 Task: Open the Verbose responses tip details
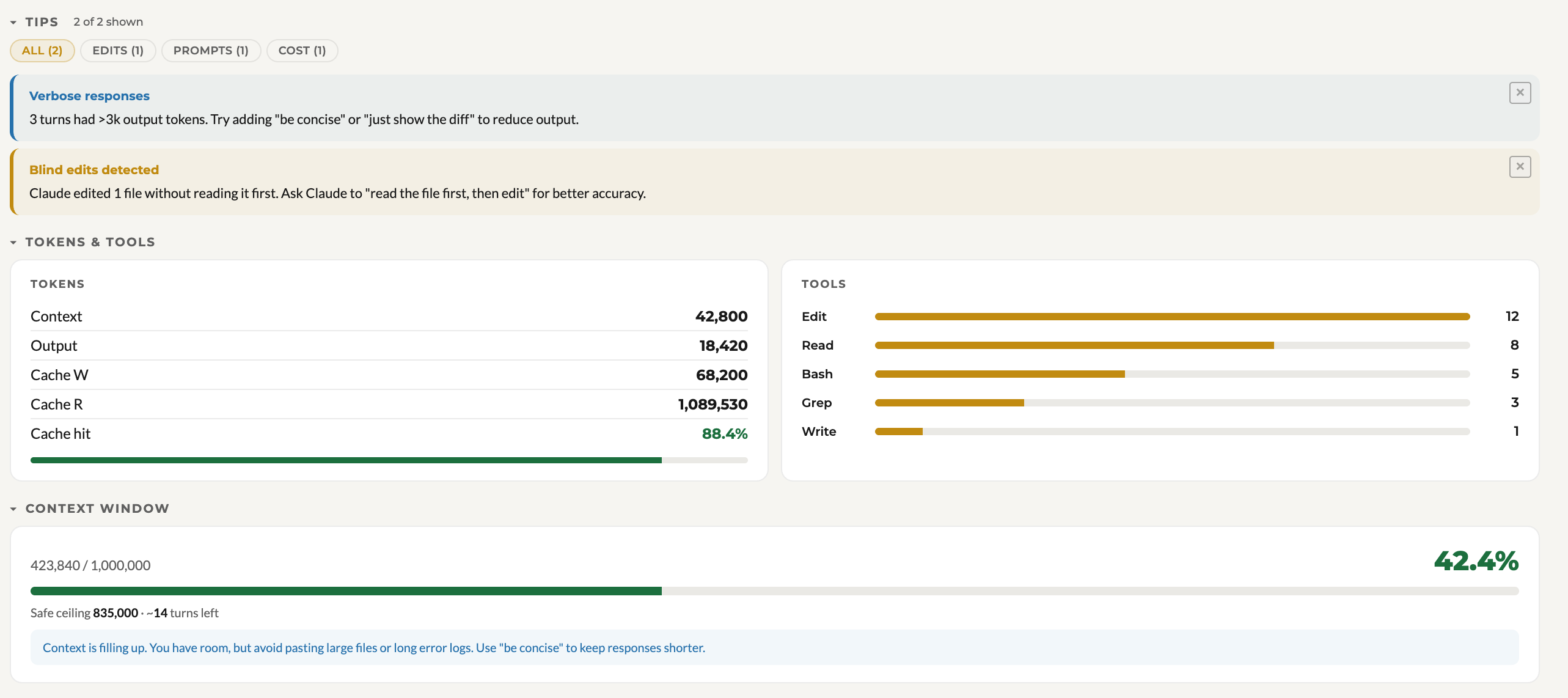point(89,95)
